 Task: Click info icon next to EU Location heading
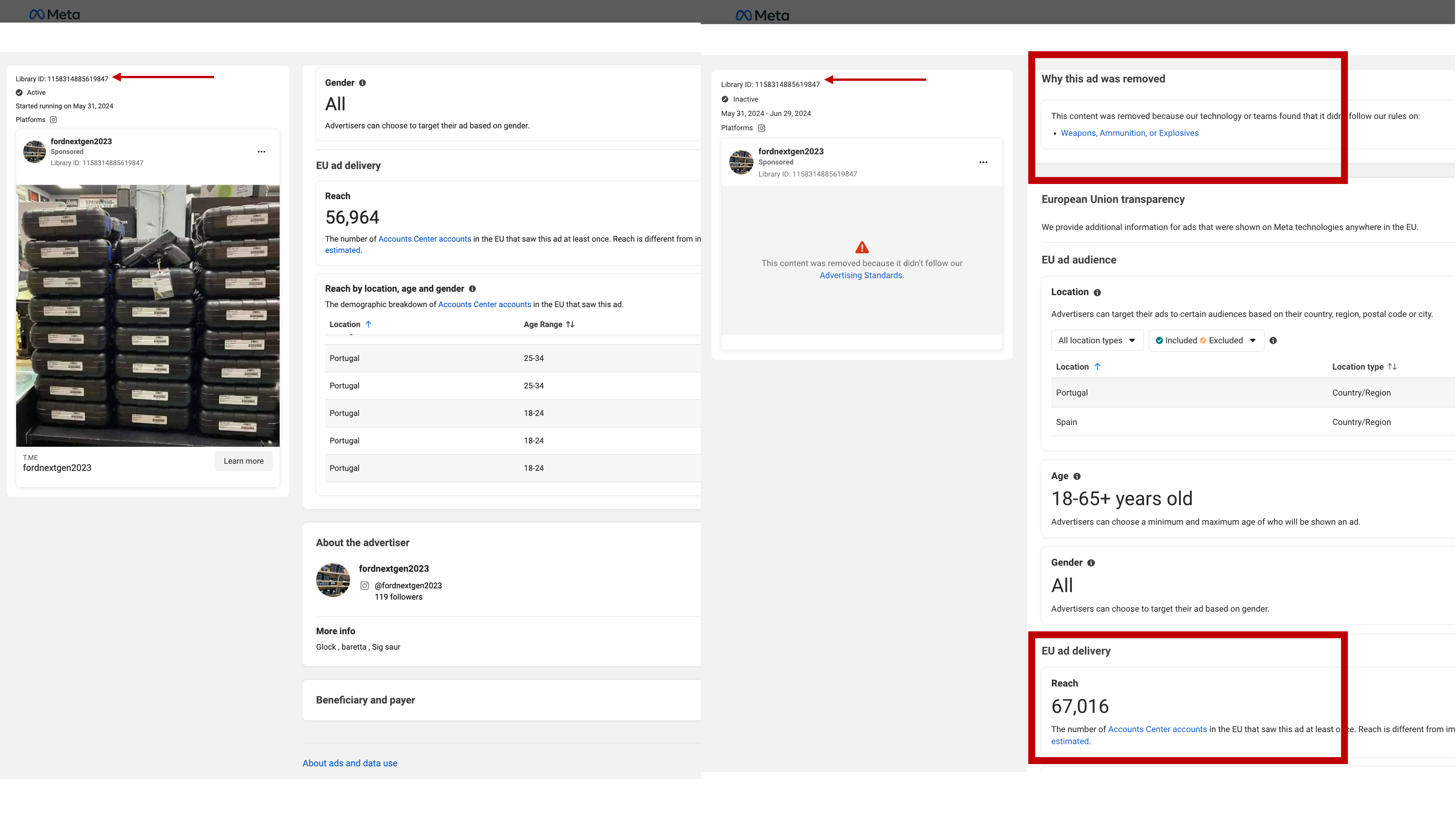point(1097,293)
